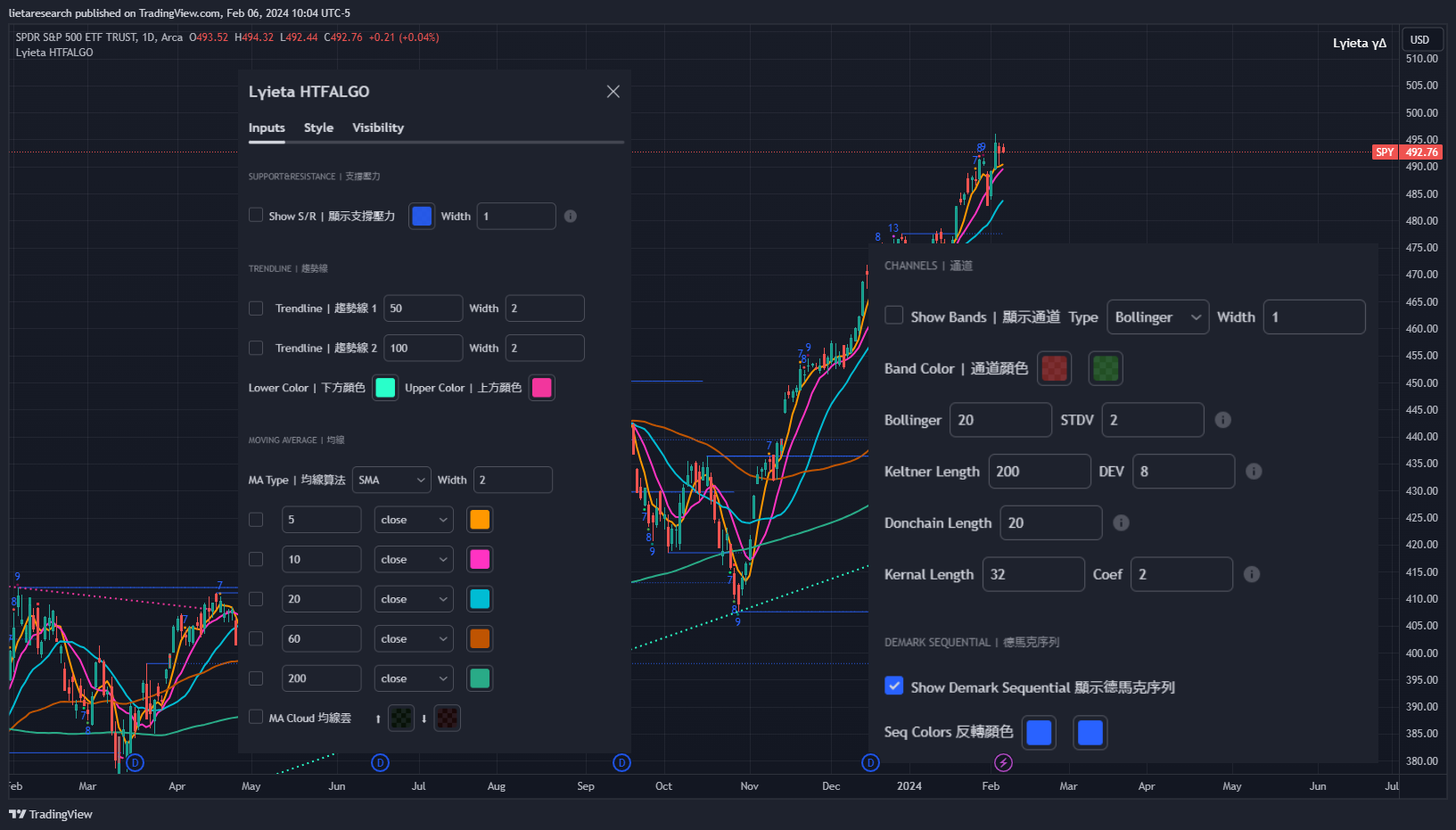
Task: Open the Lower Color teal swatch
Action: pyautogui.click(x=385, y=388)
